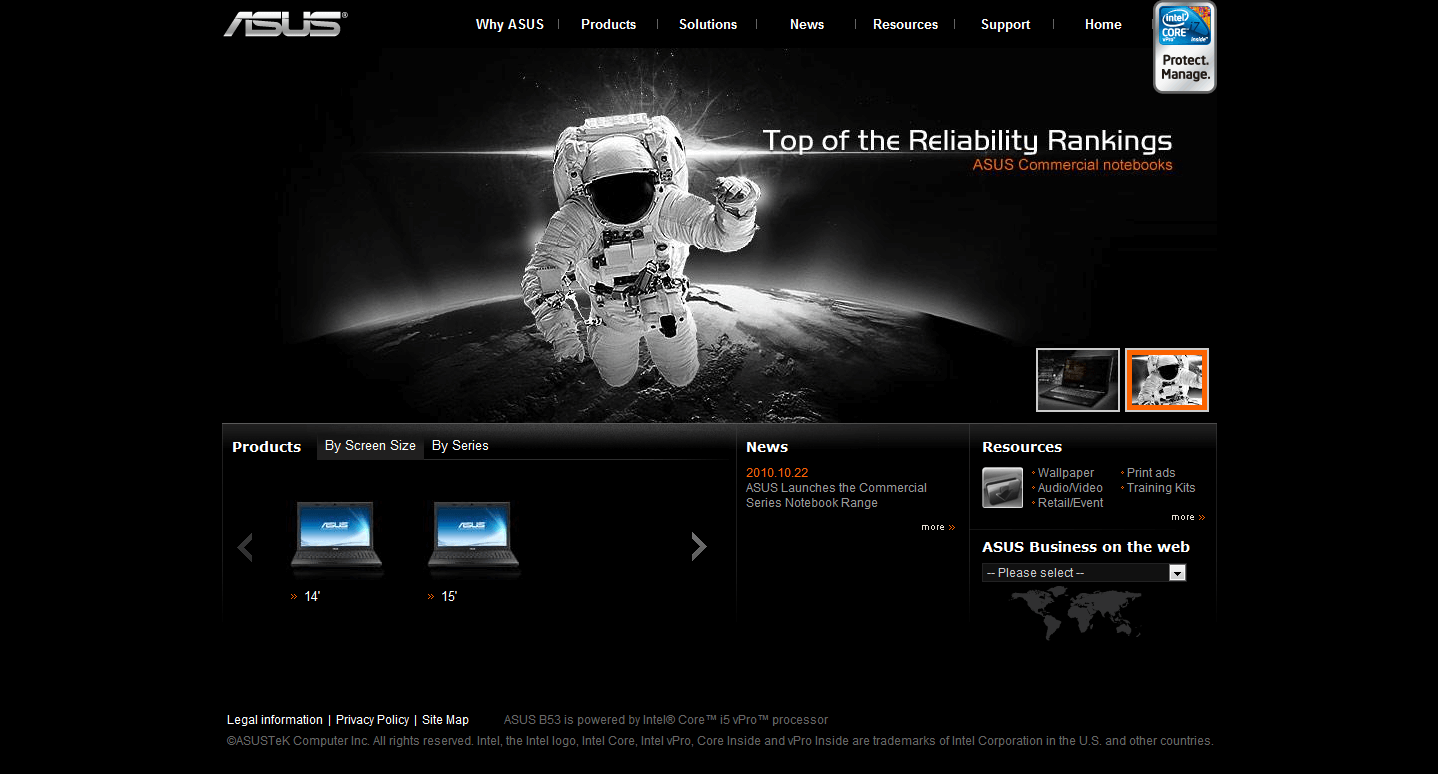Click the world map graphic
The image size is (1438, 774).
(x=1076, y=612)
